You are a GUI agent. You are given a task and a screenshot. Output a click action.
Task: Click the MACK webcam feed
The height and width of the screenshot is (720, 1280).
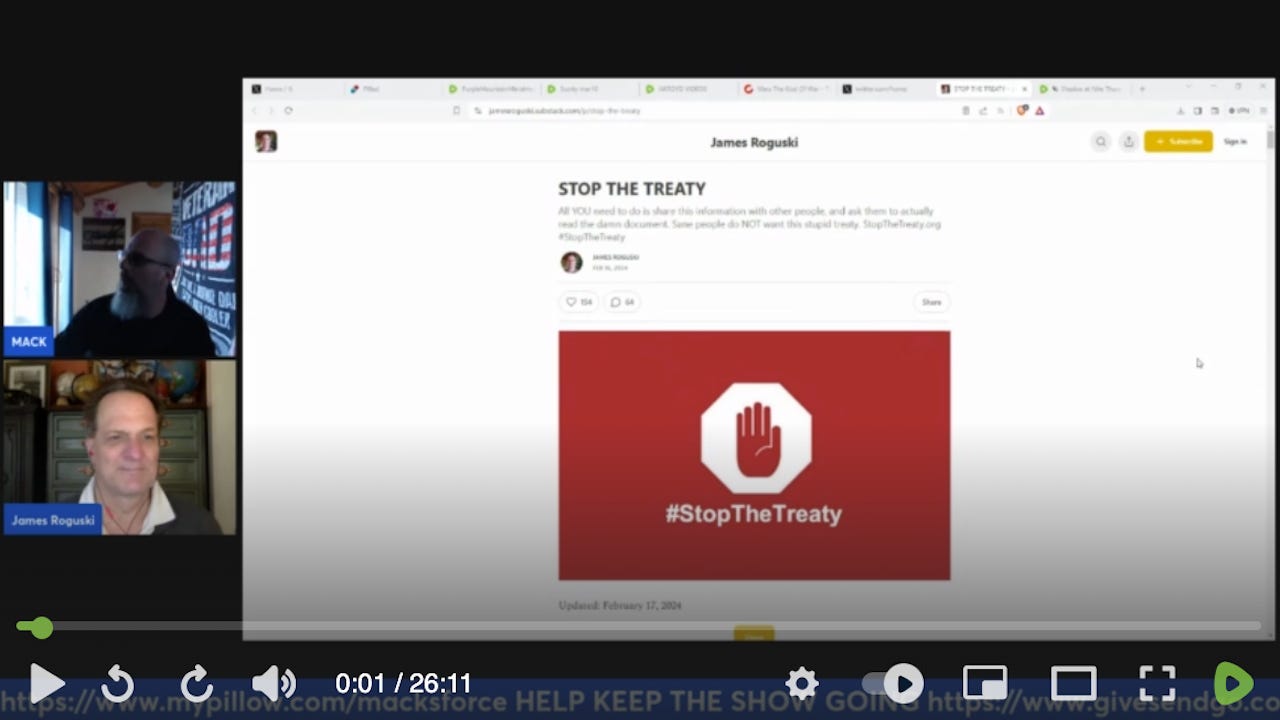click(x=119, y=269)
